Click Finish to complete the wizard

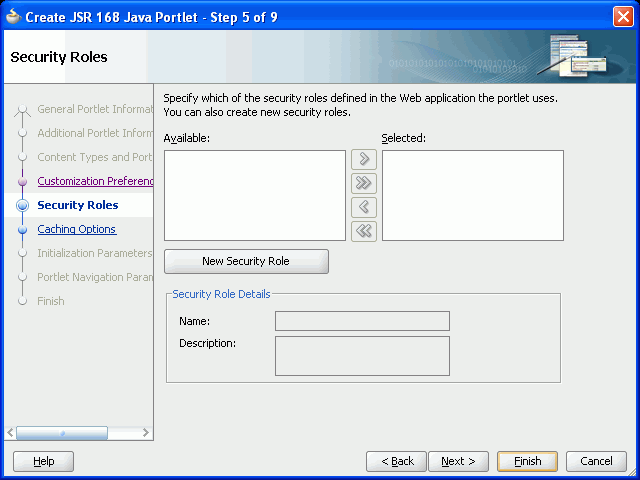click(527, 461)
